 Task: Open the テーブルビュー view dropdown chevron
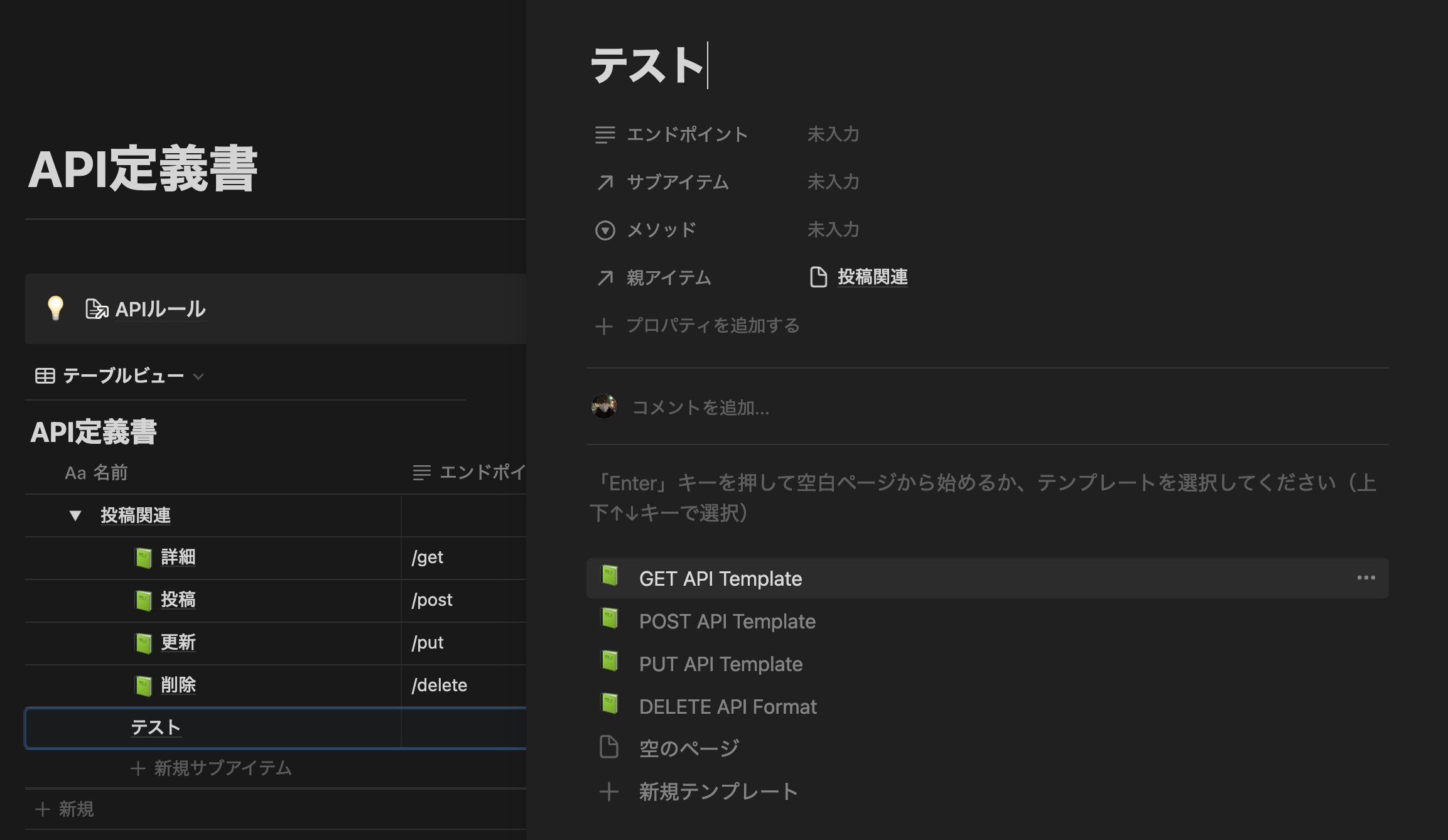point(199,377)
